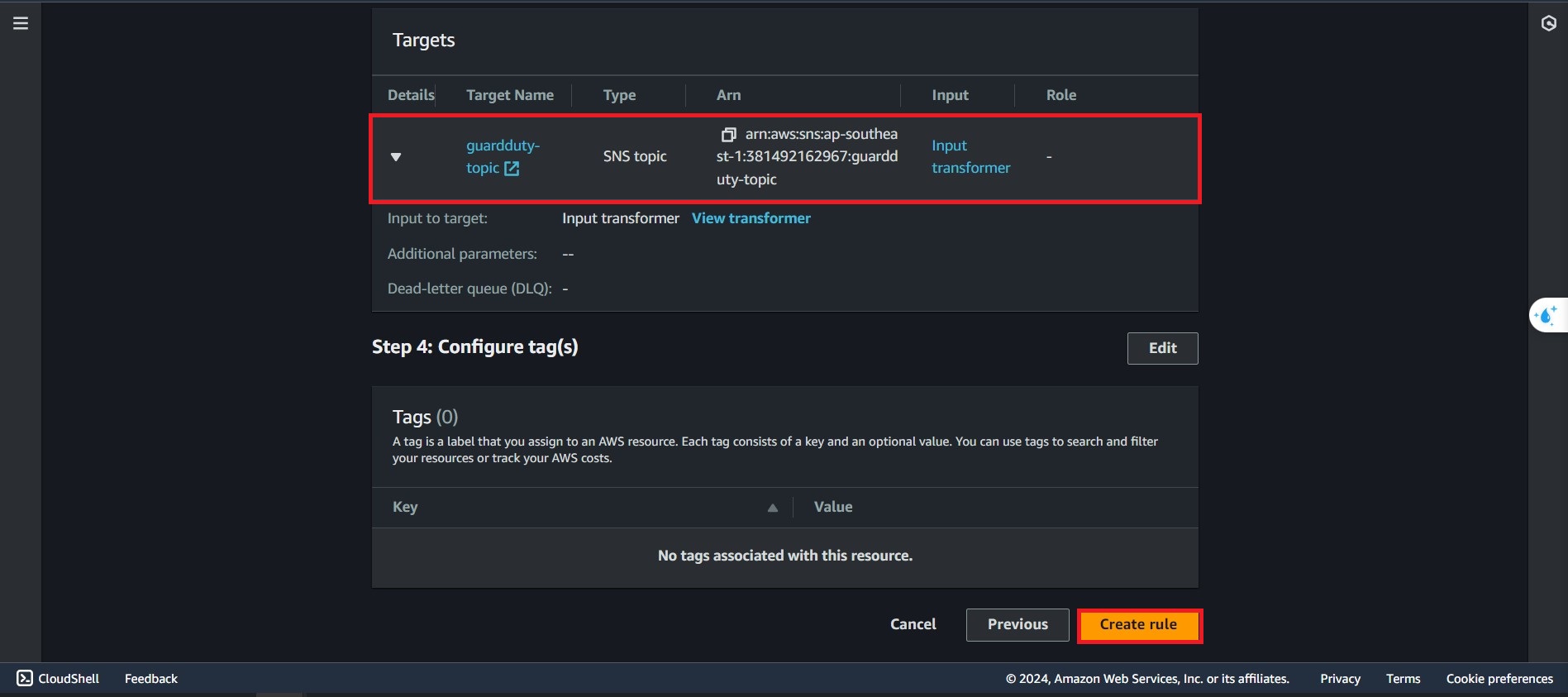Sort tags by Key column arrow
This screenshot has height=697, width=1568.
click(x=772, y=508)
